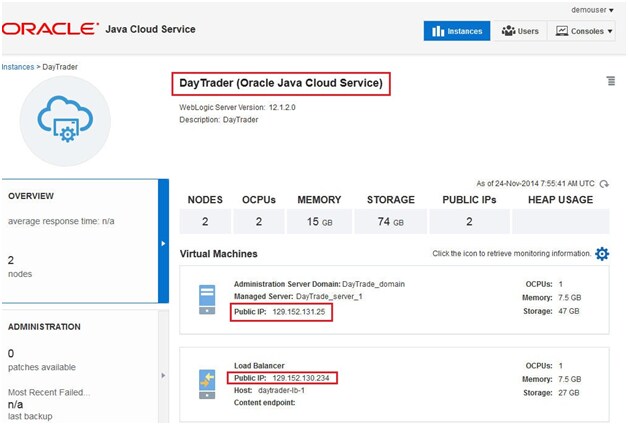Screen dimensions: 628x425
Task: Expand the Overview panel arrow
Action: pyautogui.click(x=163, y=242)
